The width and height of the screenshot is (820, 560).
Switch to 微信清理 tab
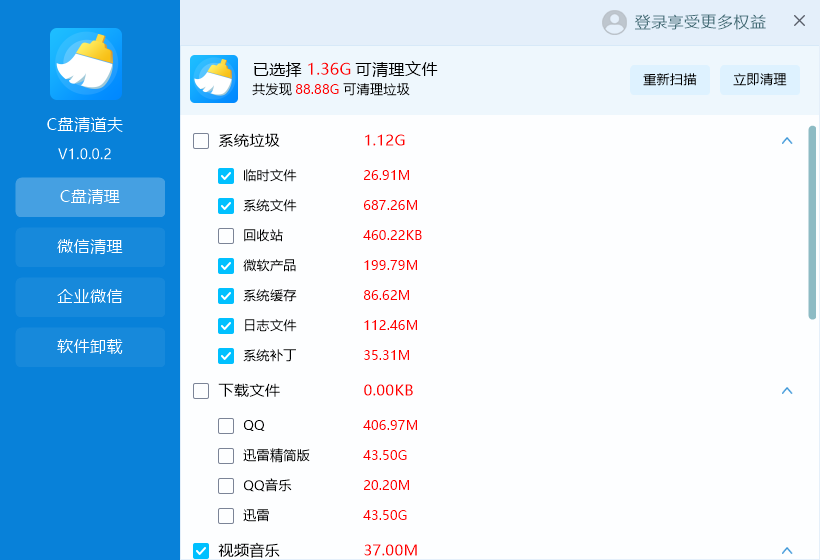click(90, 247)
